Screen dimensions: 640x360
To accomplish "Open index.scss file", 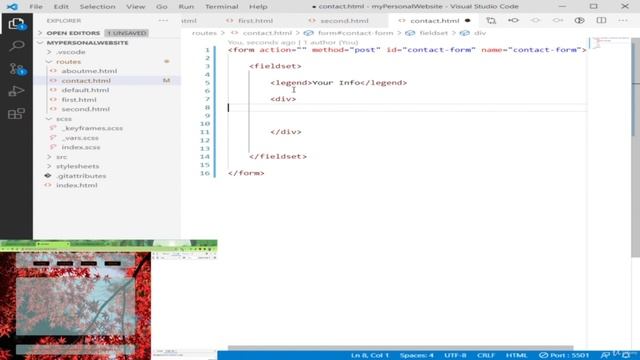I will [80, 147].
